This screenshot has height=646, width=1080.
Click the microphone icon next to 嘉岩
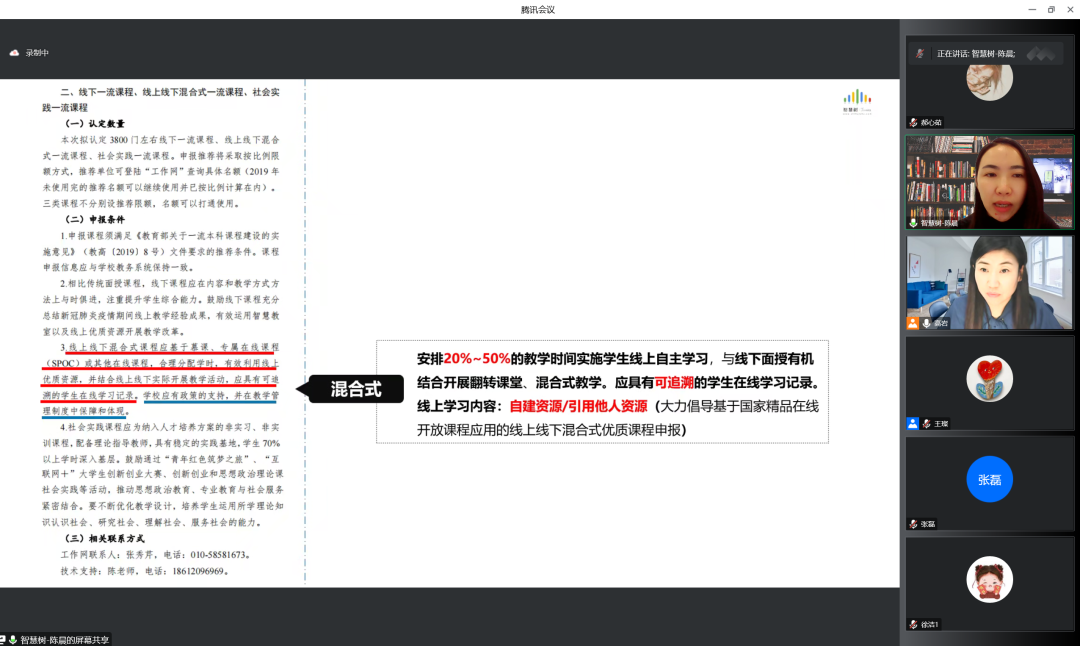[x=927, y=323]
